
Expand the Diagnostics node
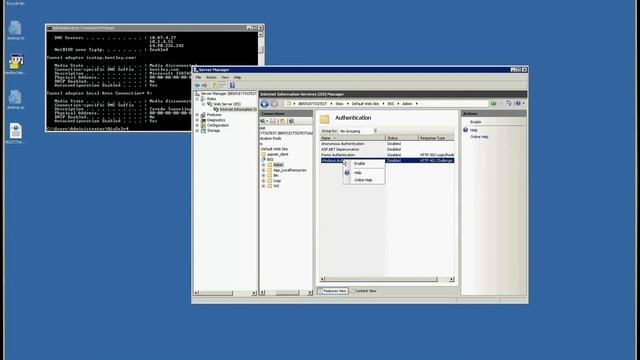point(198,120)
